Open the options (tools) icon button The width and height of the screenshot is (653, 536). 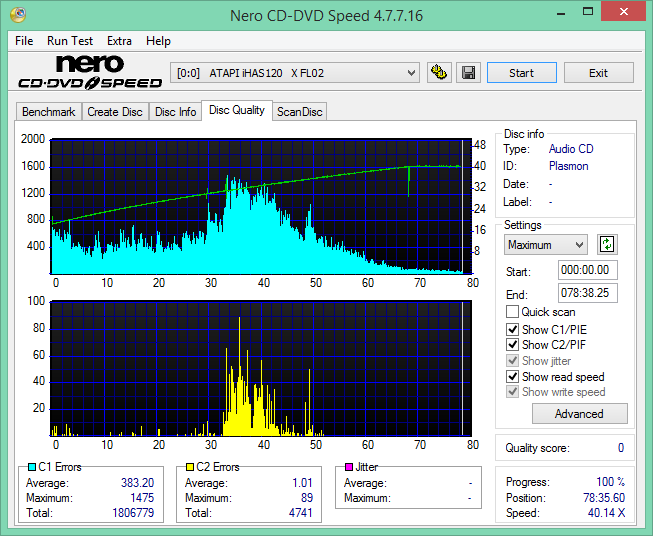439,73
